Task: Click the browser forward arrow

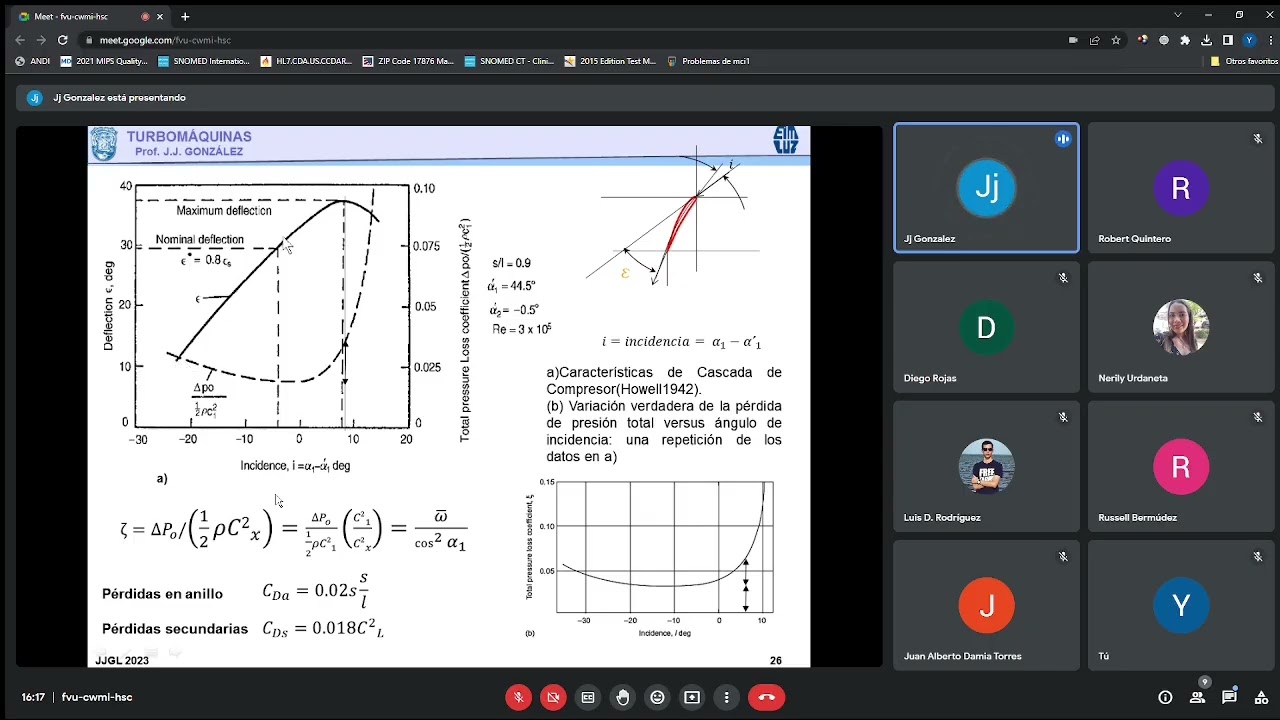Action: tap(41, 40)
